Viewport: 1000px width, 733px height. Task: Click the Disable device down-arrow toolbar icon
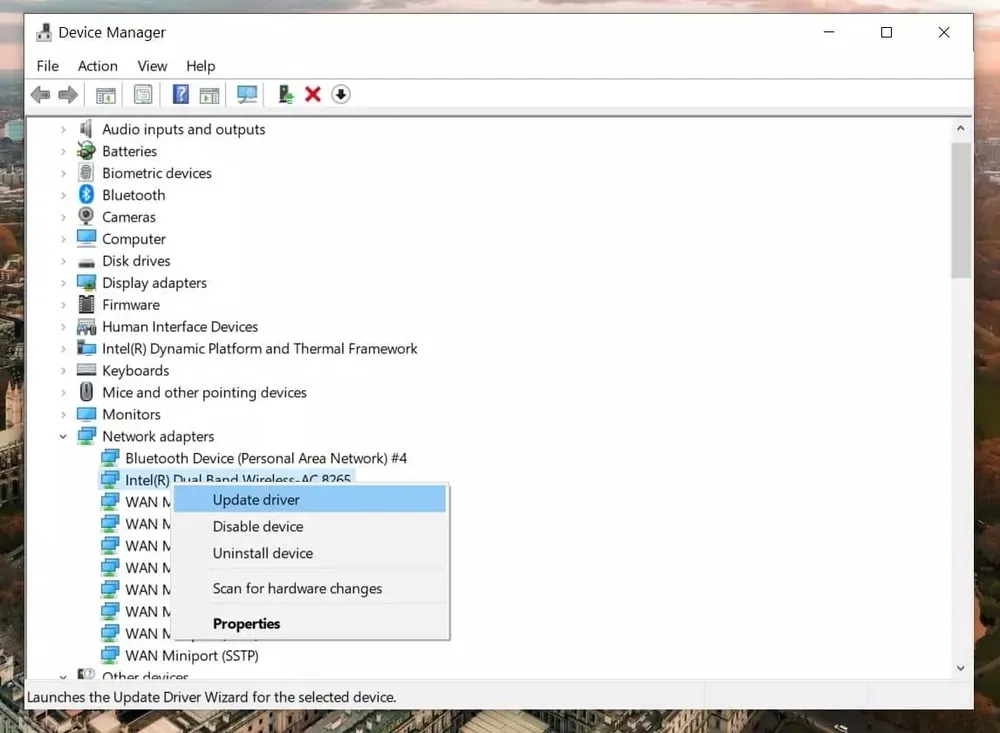[340, 94]
